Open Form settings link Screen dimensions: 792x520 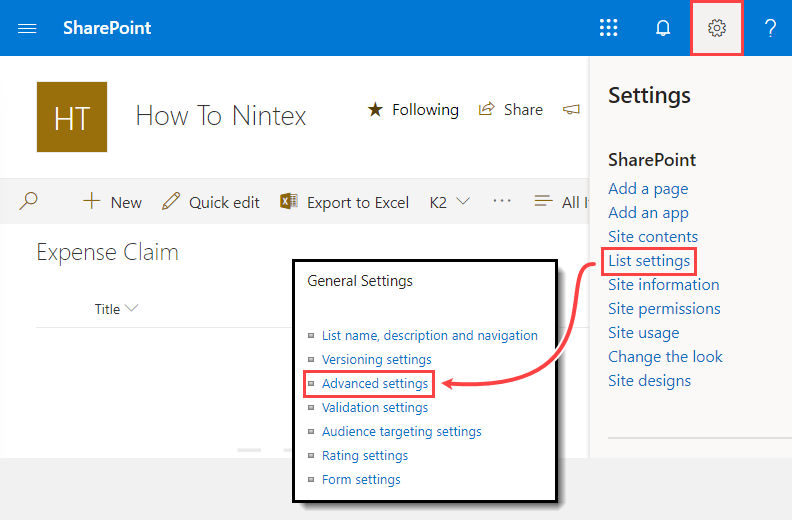(361, 480)
